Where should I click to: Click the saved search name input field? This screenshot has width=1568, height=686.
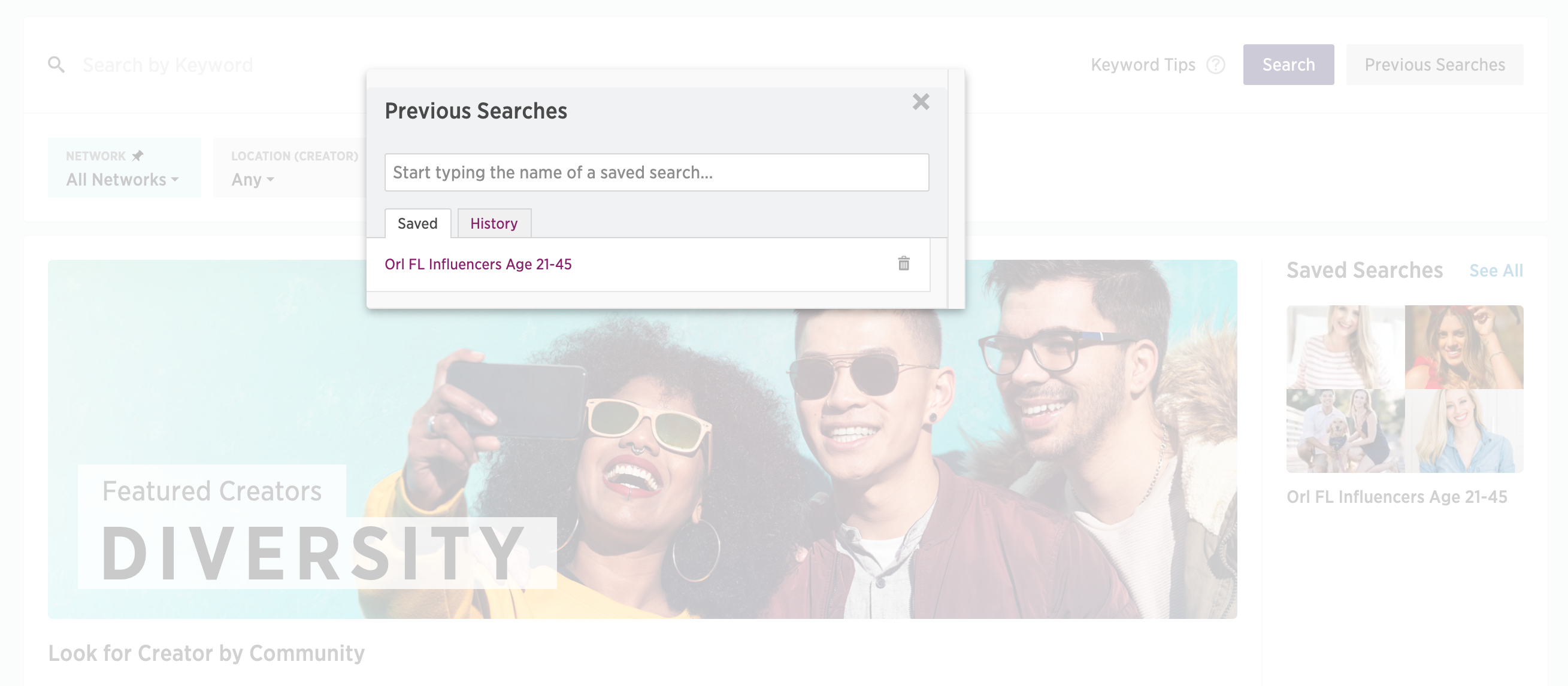click(657, 172)
